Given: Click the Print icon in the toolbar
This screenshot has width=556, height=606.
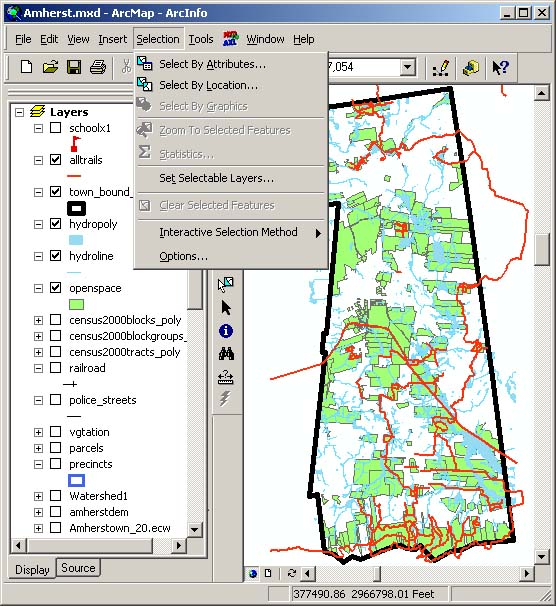Looking at the screenshot, I should (x=98, y=67).
